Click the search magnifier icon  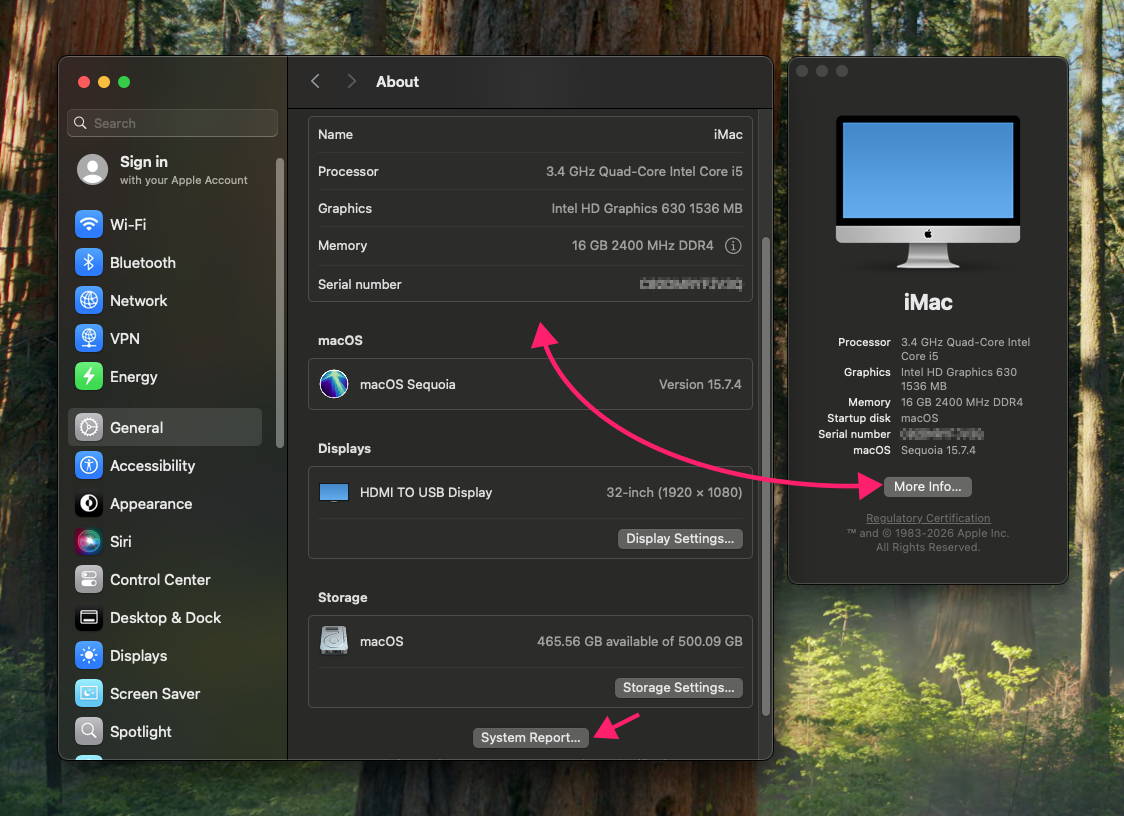point(80,123)
